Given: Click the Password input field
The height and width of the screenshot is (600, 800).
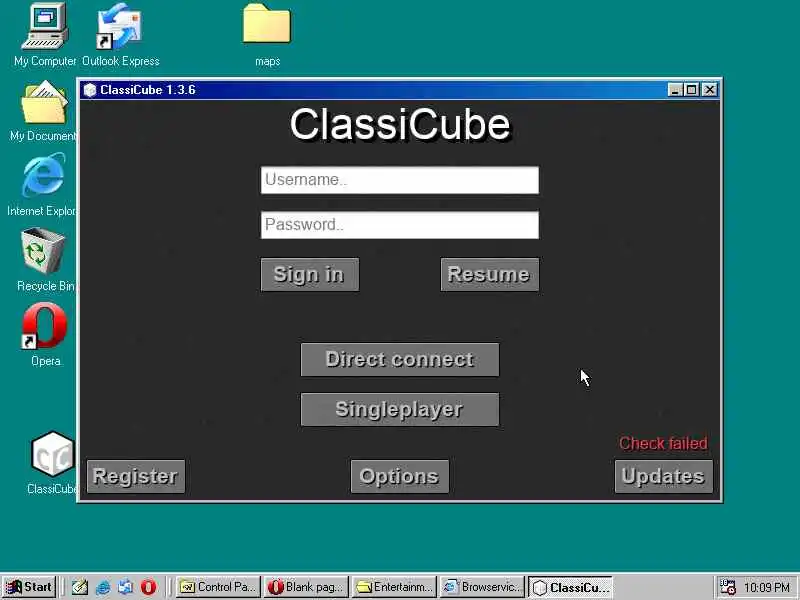Looking at the screenshot, I should (x=399, y=225).
